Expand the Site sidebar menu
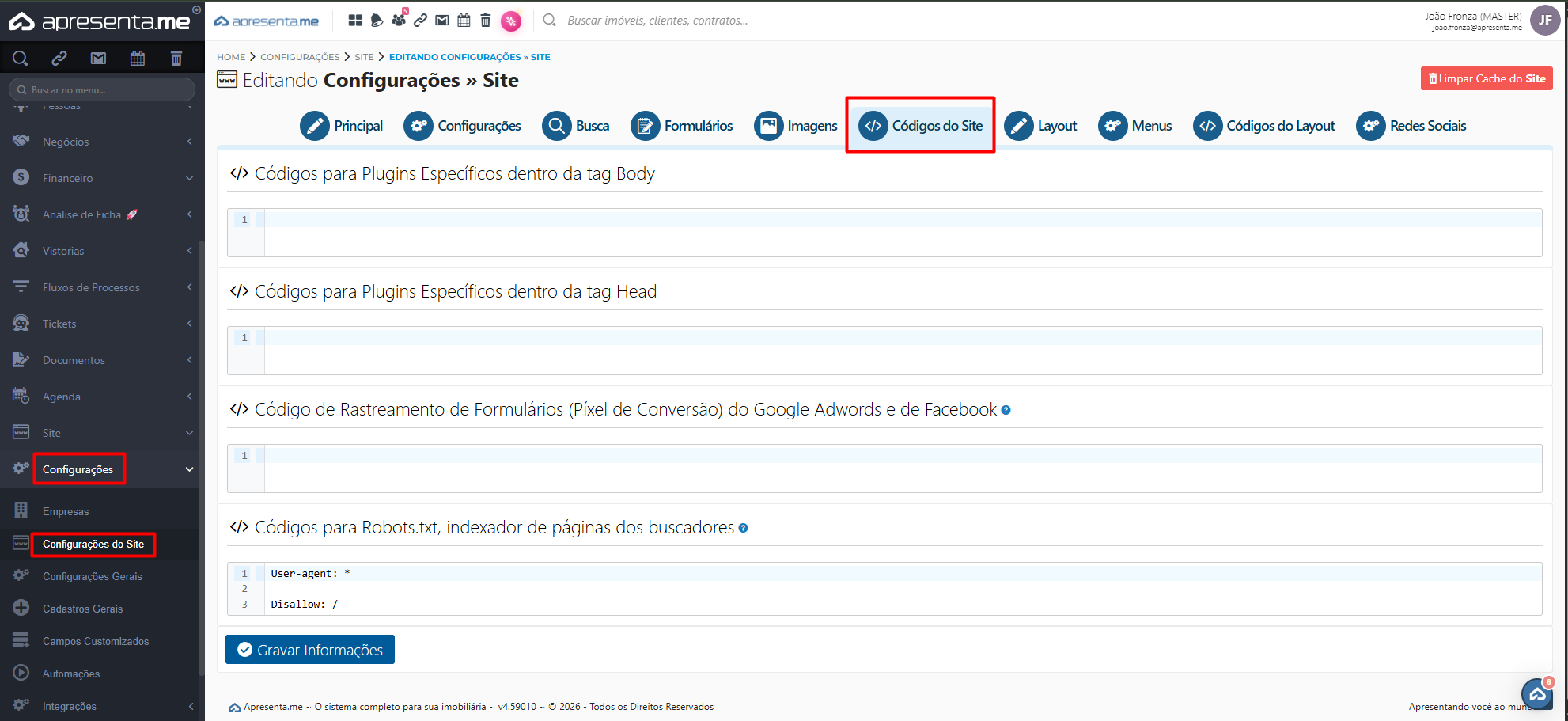The height and width of the screenshot is (721, 1568). pyautogui.click(x=102, y=433)
